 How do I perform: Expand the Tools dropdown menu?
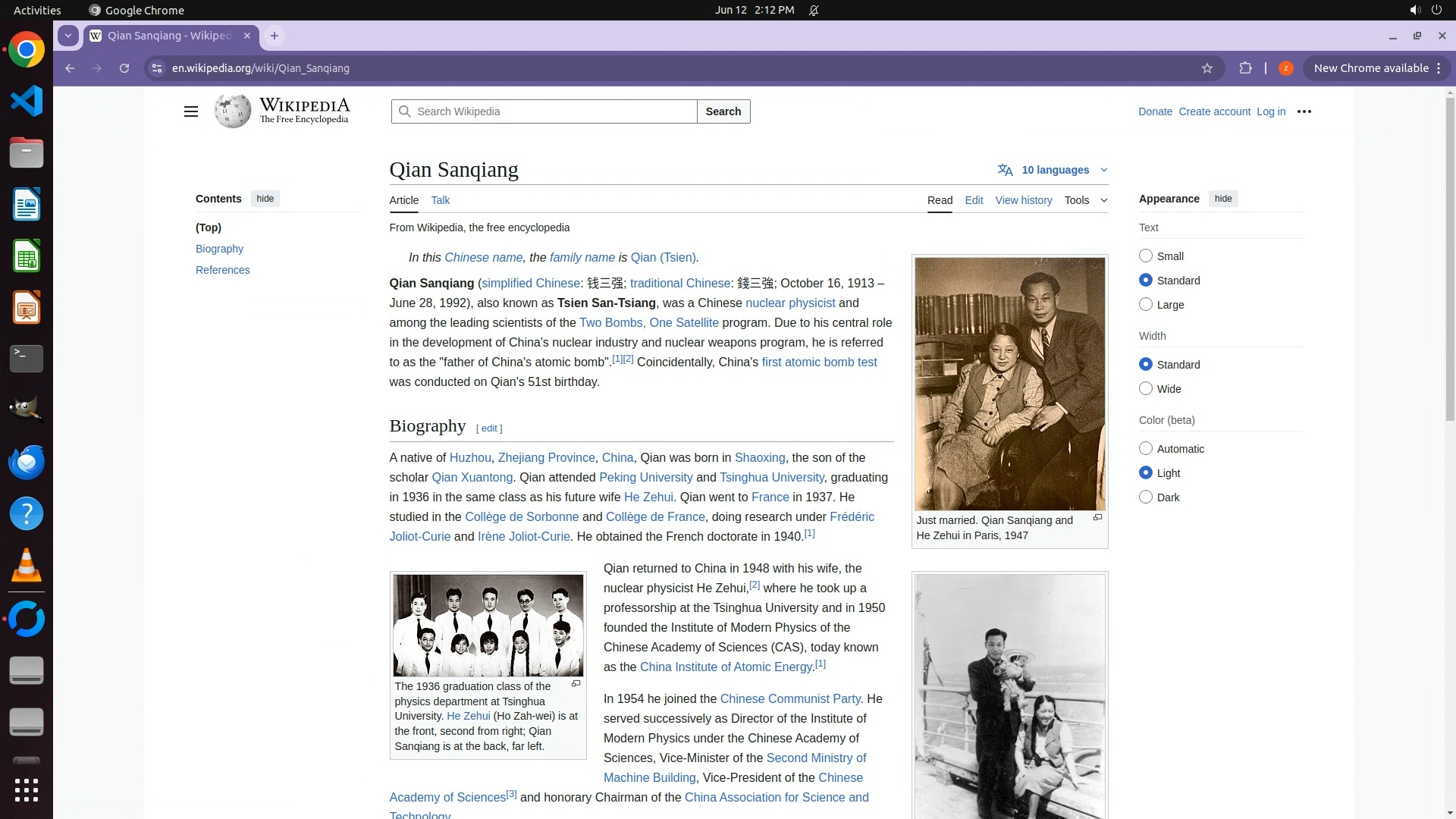[1085, 200]
